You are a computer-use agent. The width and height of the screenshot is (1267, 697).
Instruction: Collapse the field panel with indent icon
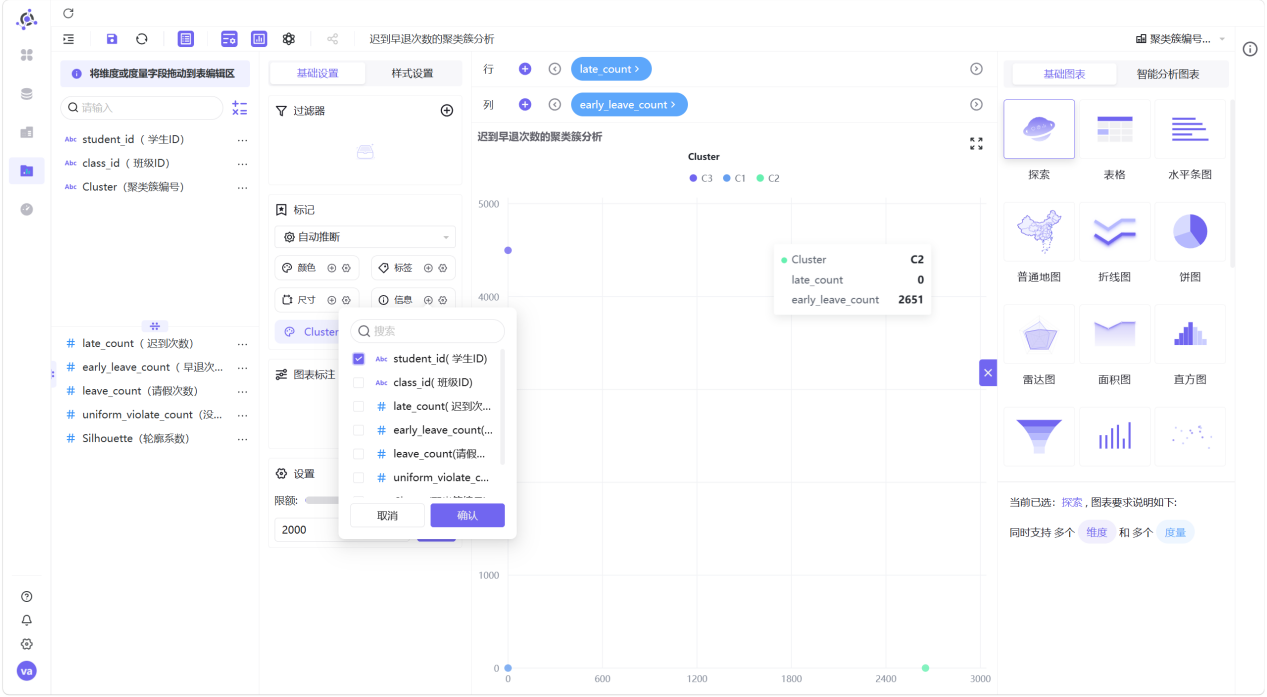[68, 39]
